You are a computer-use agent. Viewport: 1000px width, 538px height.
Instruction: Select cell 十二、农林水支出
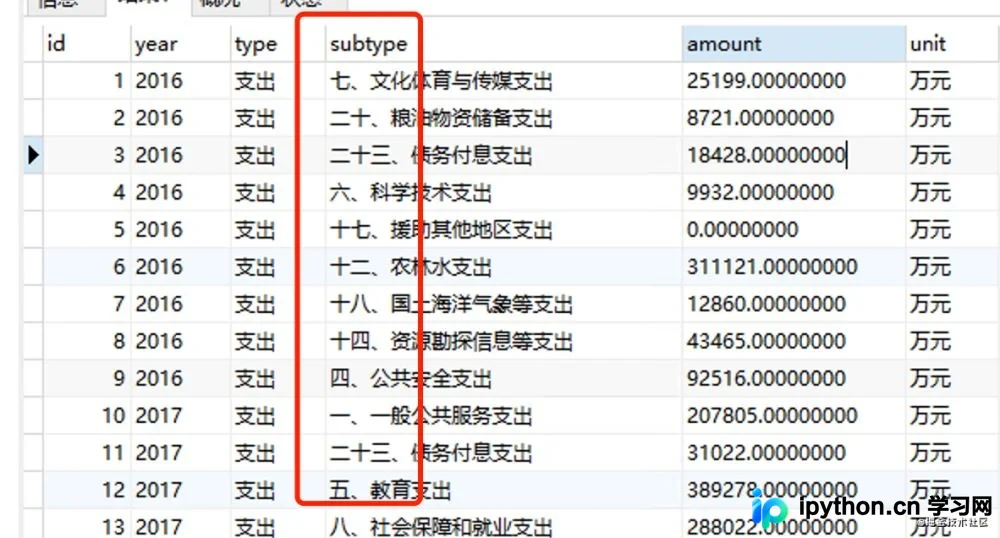click(504, 266)
